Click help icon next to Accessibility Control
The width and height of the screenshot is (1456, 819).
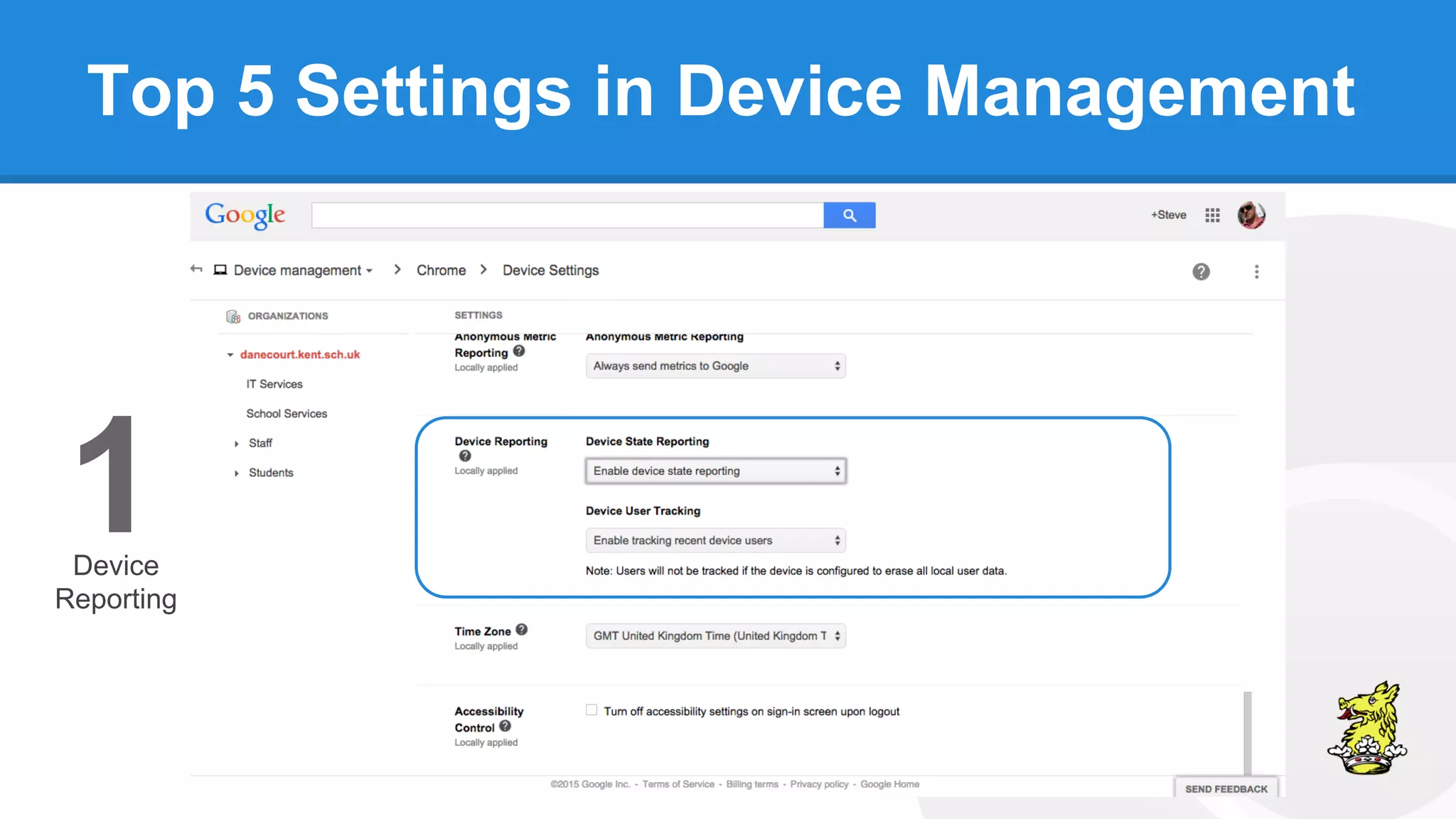505,726
